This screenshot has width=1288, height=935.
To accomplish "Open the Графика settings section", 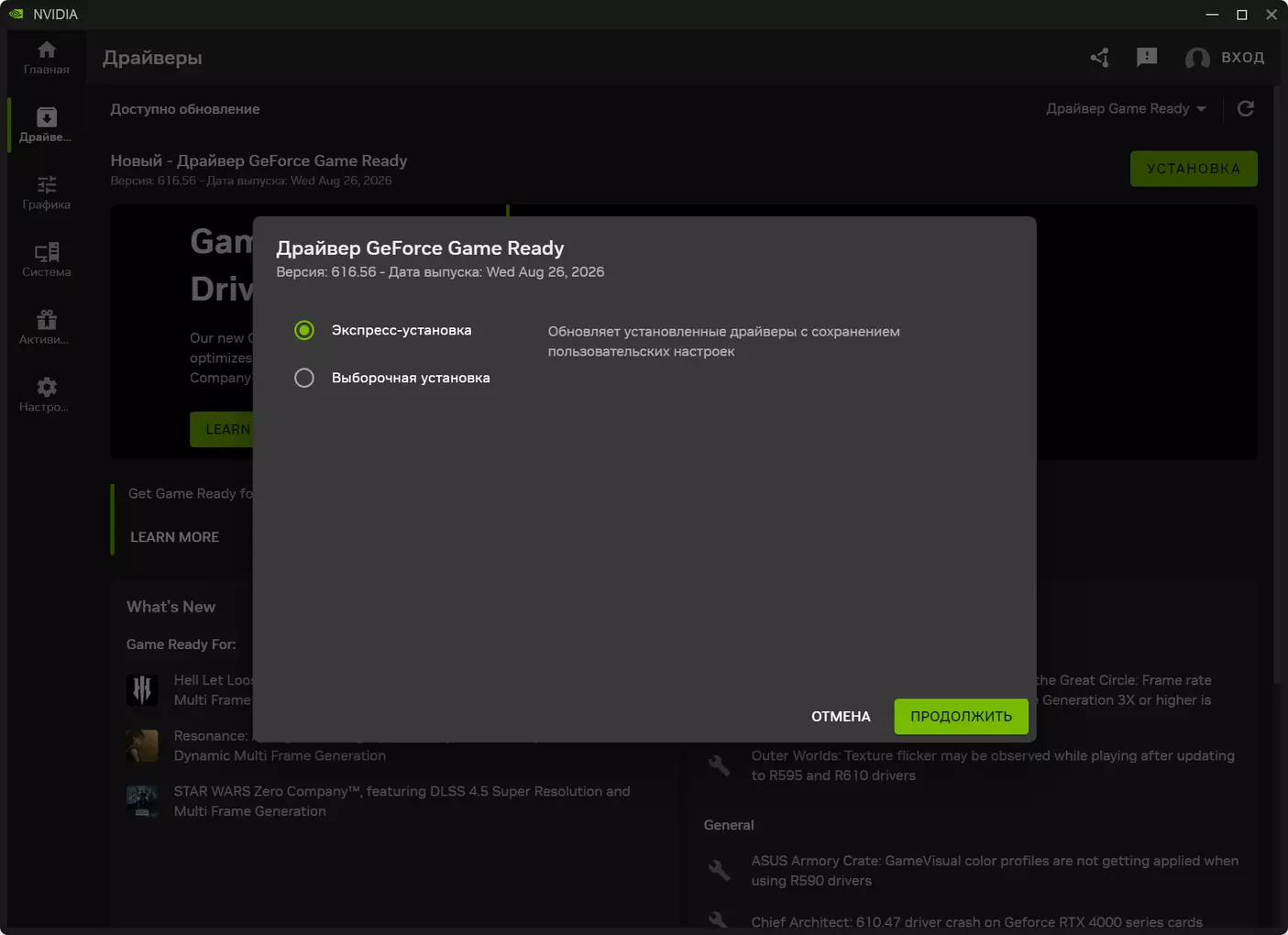I will pyautogui.click(x=46, y=192).
